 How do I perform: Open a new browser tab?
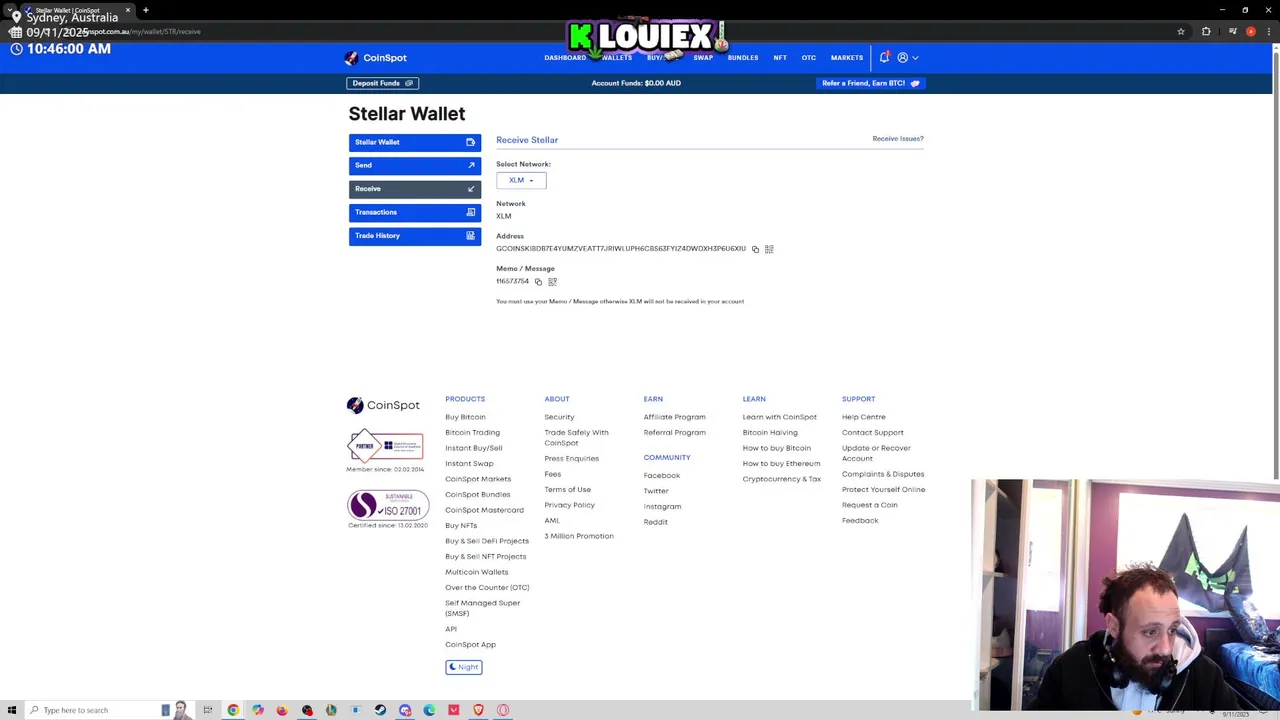pyautogui.click(x=145, y=10)
